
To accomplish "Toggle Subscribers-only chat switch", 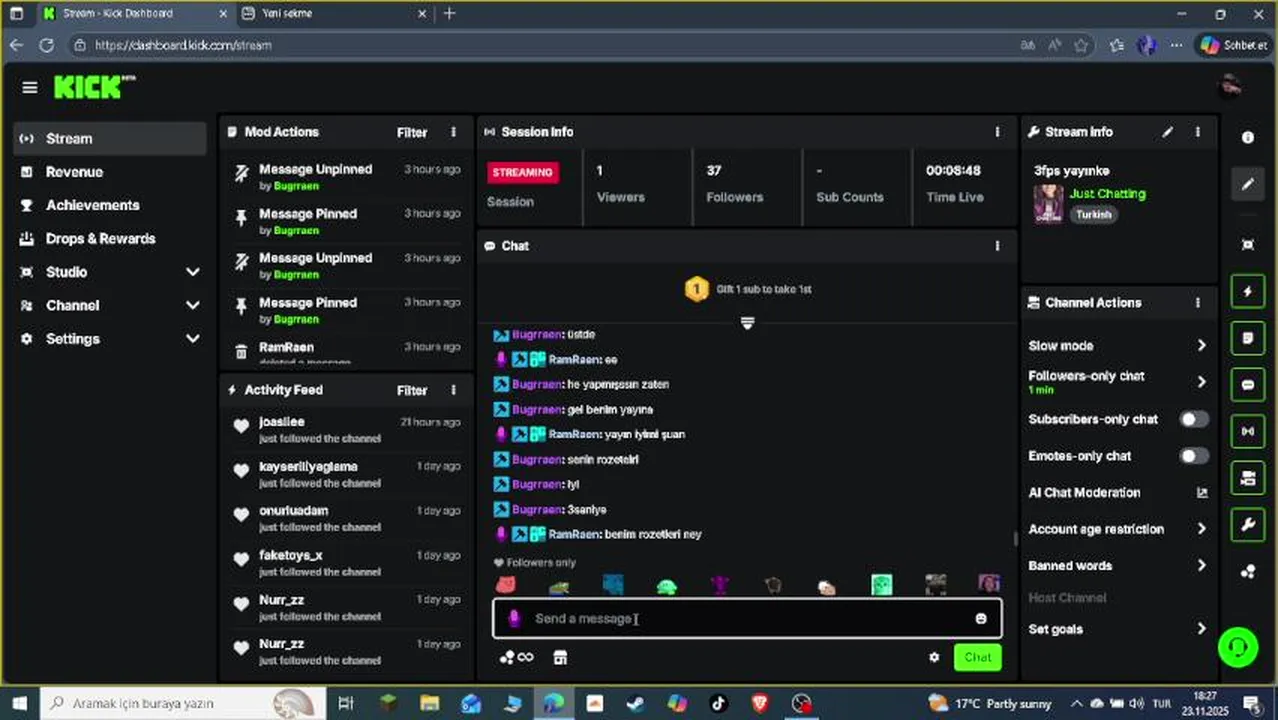I will [x=1194, y=419].
